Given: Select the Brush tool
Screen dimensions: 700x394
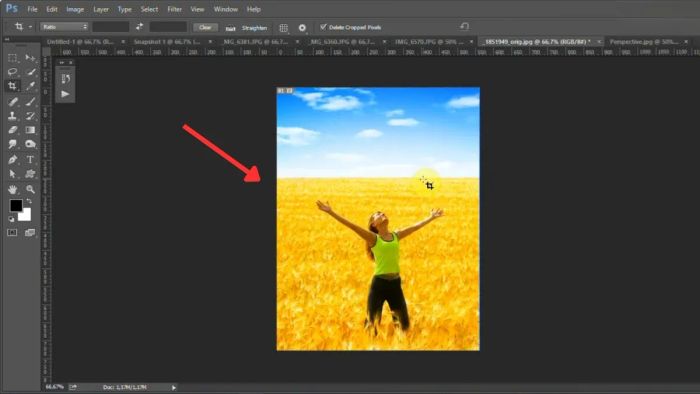Looking at the screenshot, I should (x=30, y=102).
